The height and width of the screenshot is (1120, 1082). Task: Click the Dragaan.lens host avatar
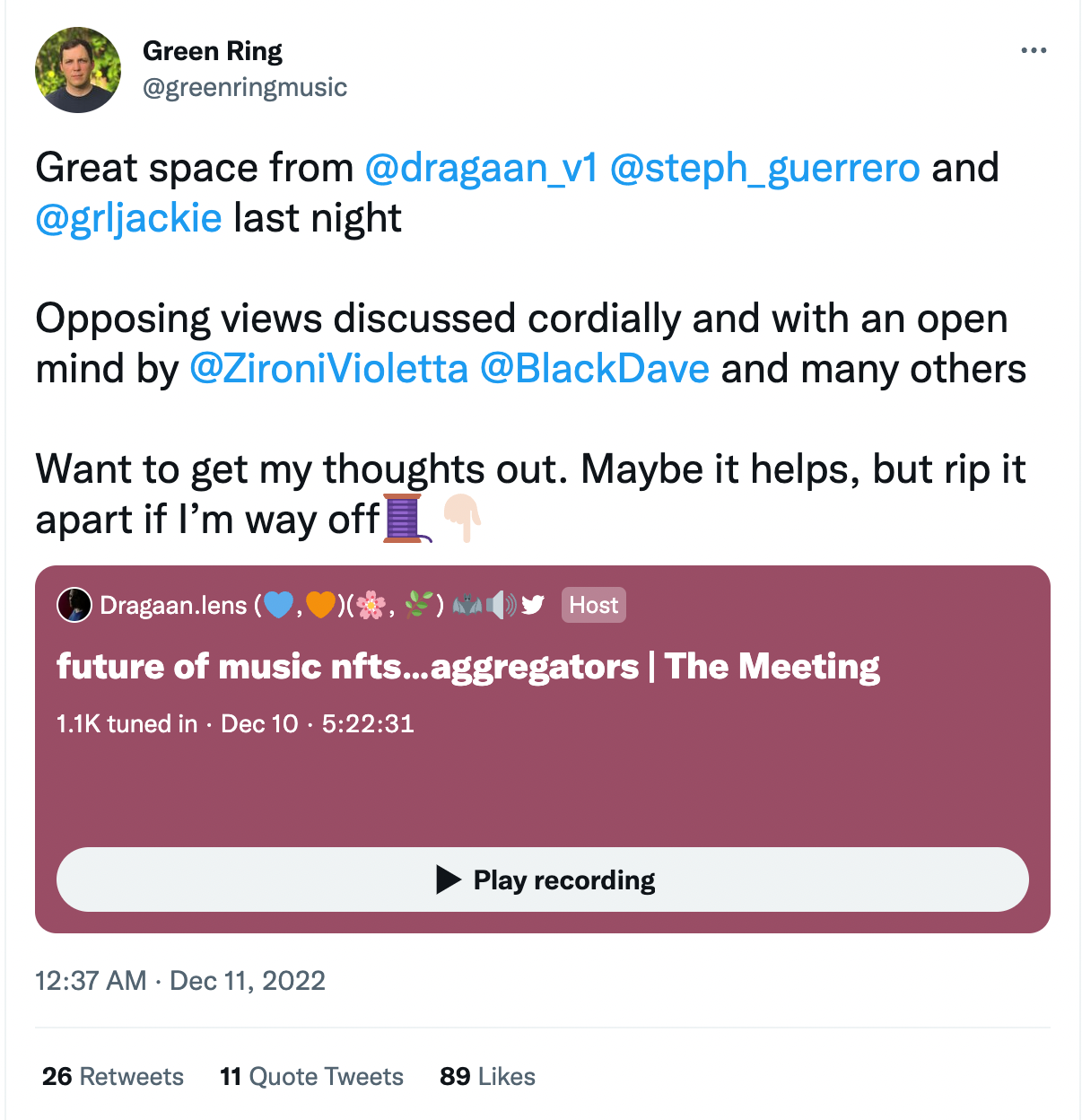pos(75,605)
